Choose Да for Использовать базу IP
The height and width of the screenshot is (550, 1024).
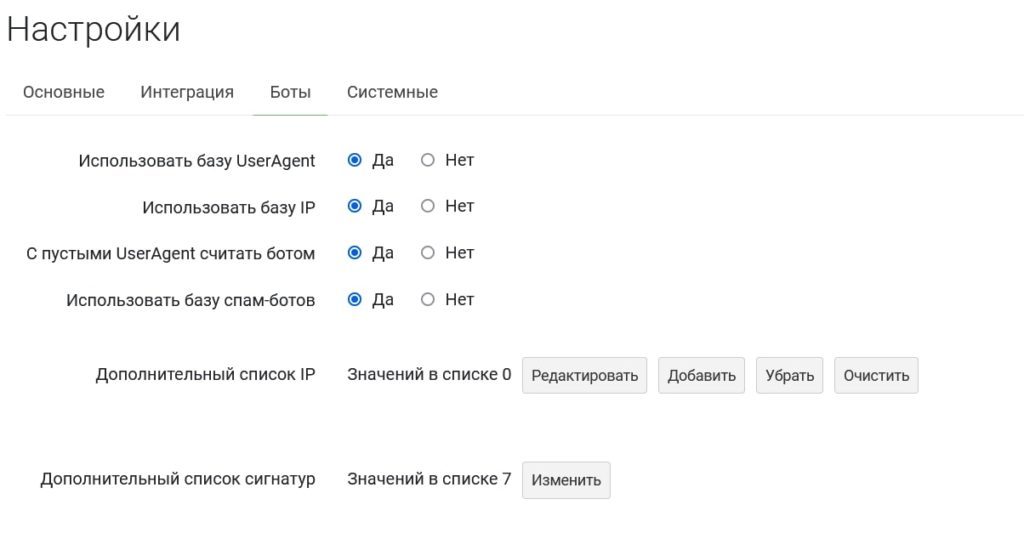pos(355,206)
